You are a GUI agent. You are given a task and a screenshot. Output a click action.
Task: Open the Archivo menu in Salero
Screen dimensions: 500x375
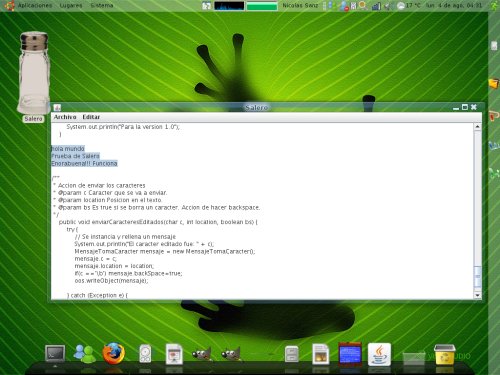[65, 117]
